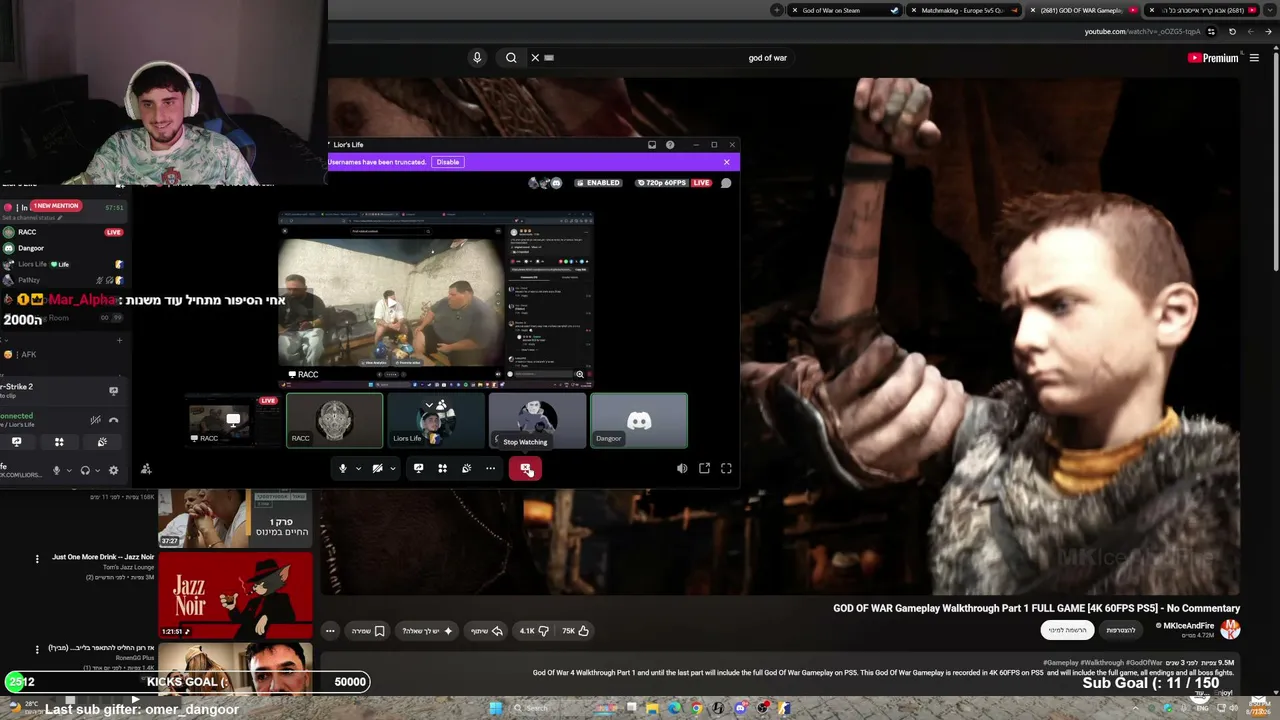Pop out the Discord call window
Viewport: 1280px width, 720px height.
tap(704, 468)
